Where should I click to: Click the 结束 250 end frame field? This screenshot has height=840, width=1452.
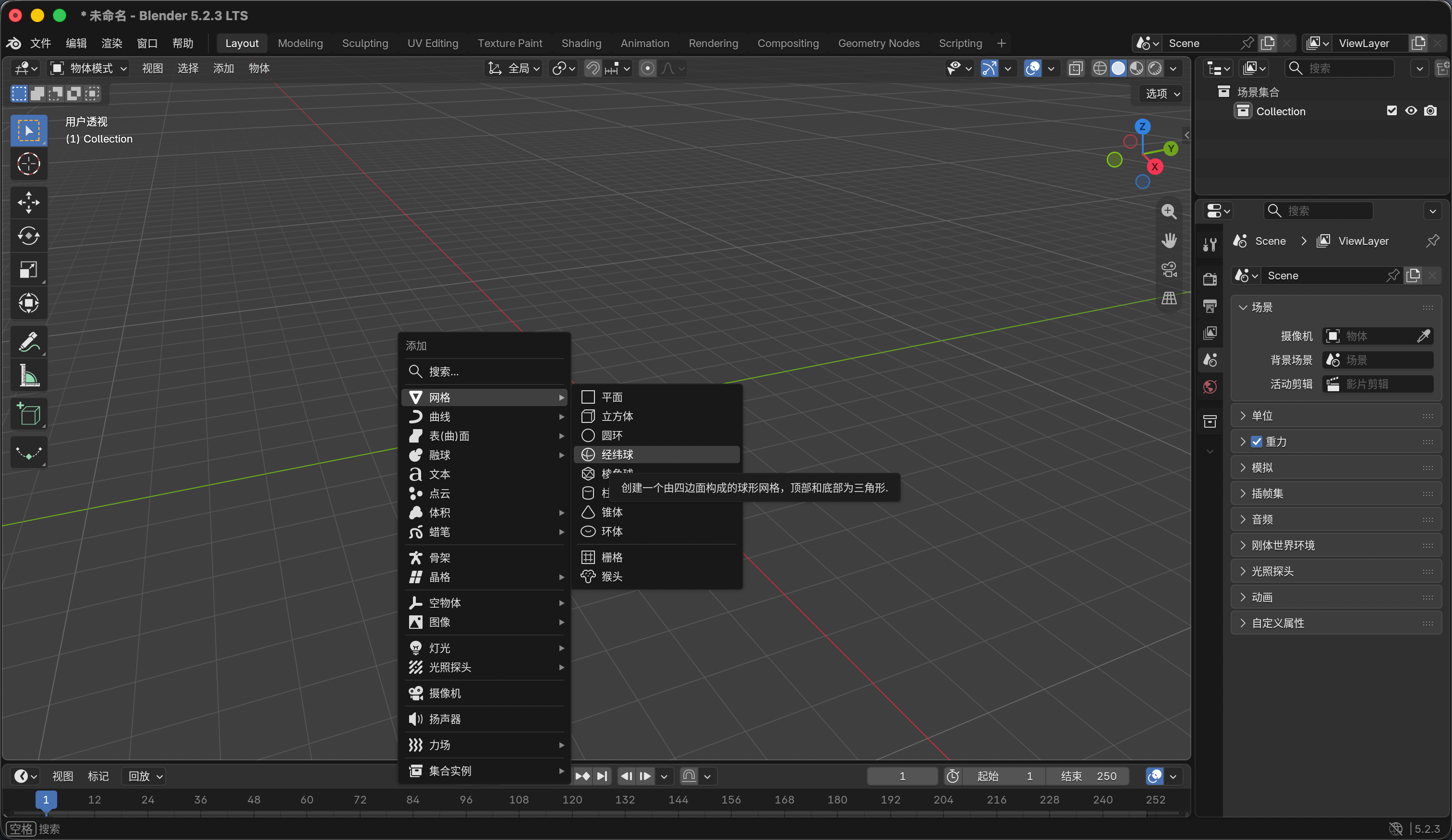point(1088,776)
